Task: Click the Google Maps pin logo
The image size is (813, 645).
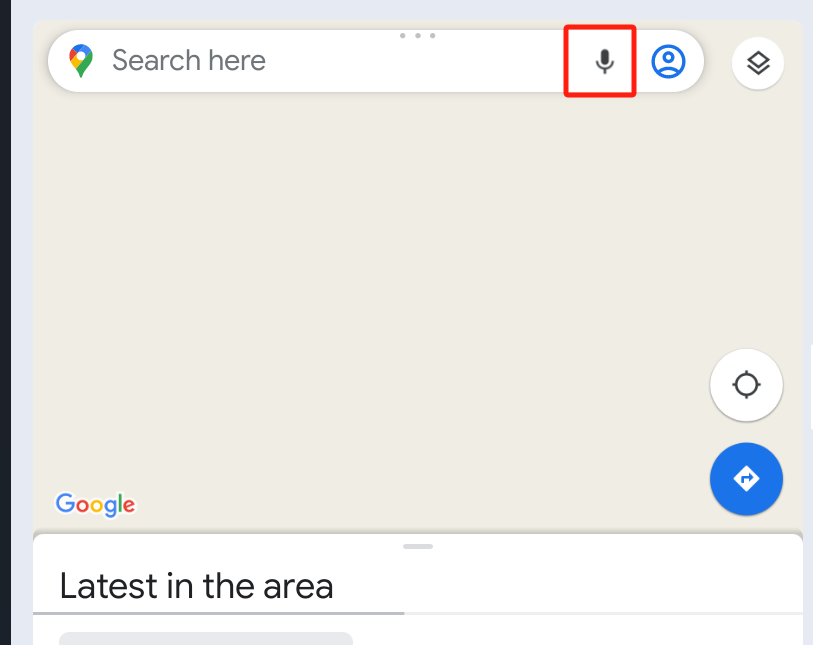Action: point(81,61)
